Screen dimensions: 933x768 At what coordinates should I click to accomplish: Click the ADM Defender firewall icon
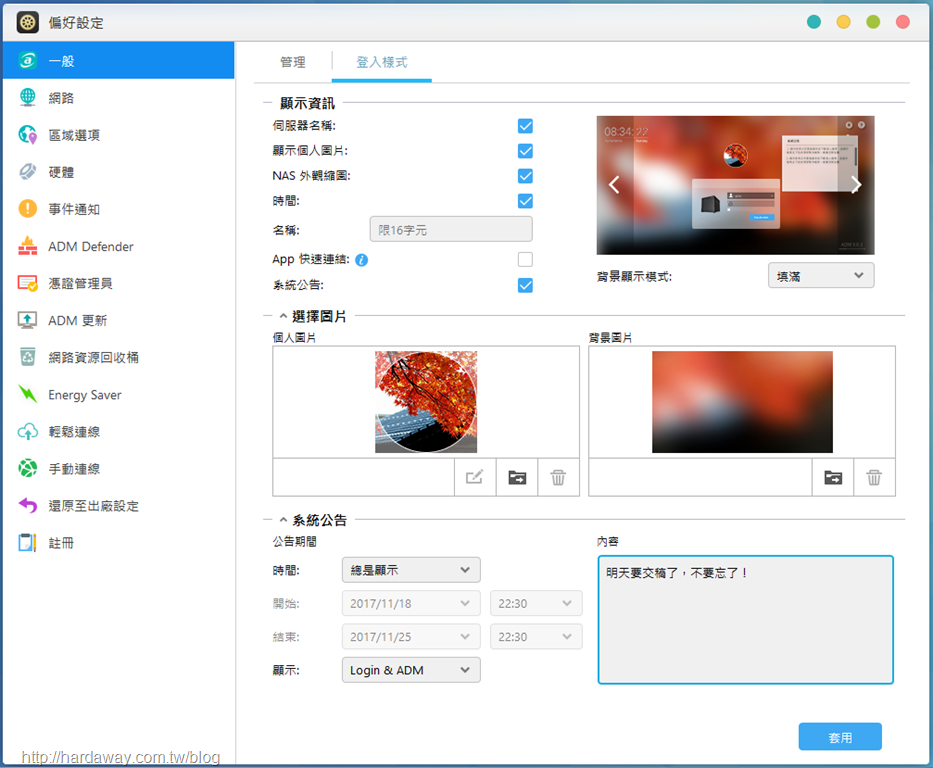pyautogui.click(x=27, y=246)
